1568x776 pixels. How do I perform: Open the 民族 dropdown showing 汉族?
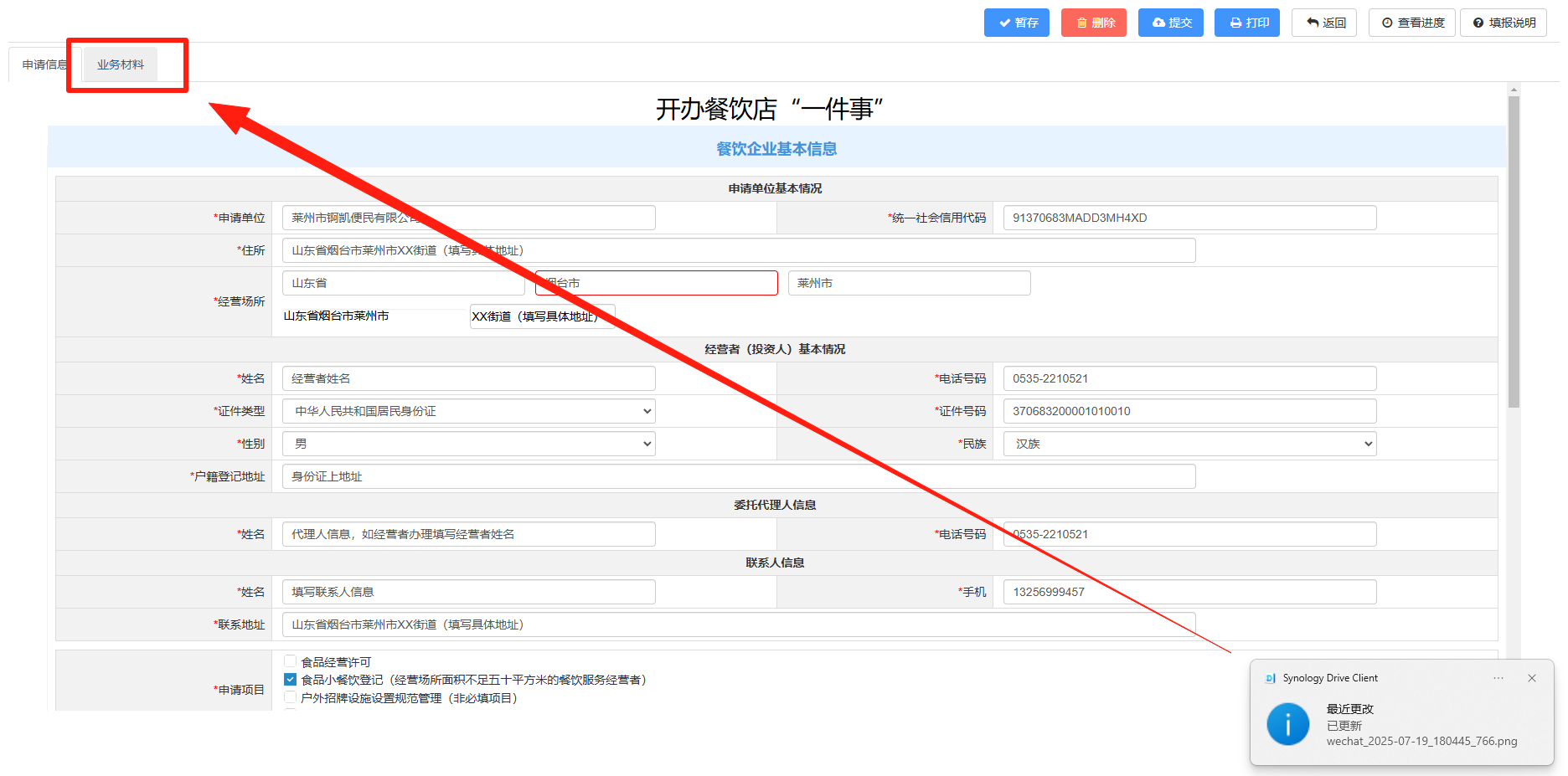click(x=1189, y=444)
